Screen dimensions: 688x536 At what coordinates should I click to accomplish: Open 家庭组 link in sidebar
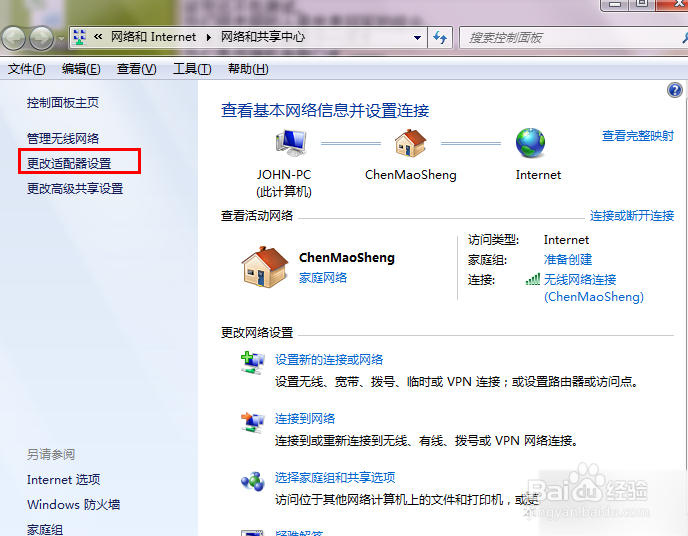(45, 529)
